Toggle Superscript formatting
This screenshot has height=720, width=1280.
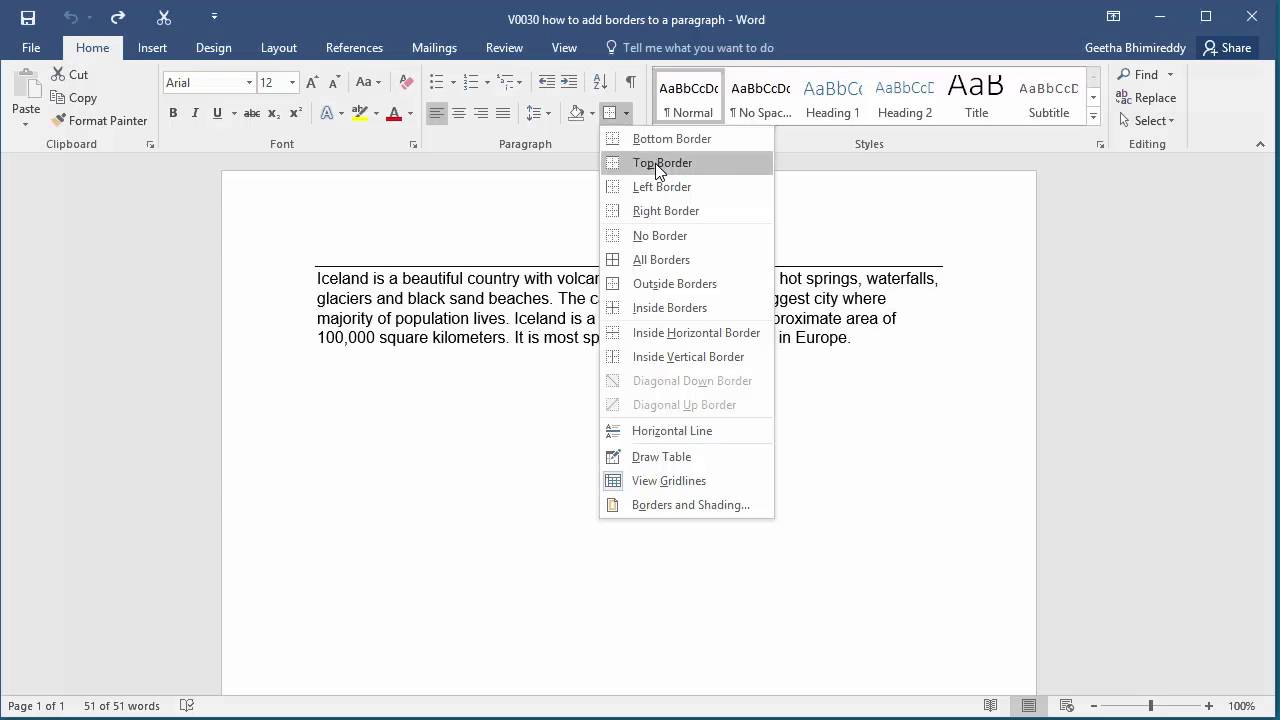(x=296, y=113)
